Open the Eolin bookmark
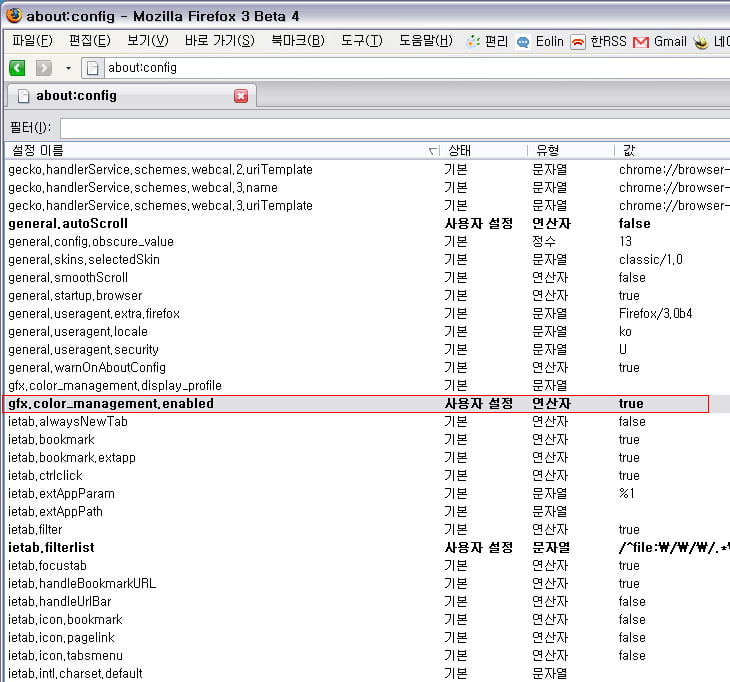The height and width of the screenshot is (682, 730). tap(540, 41)
